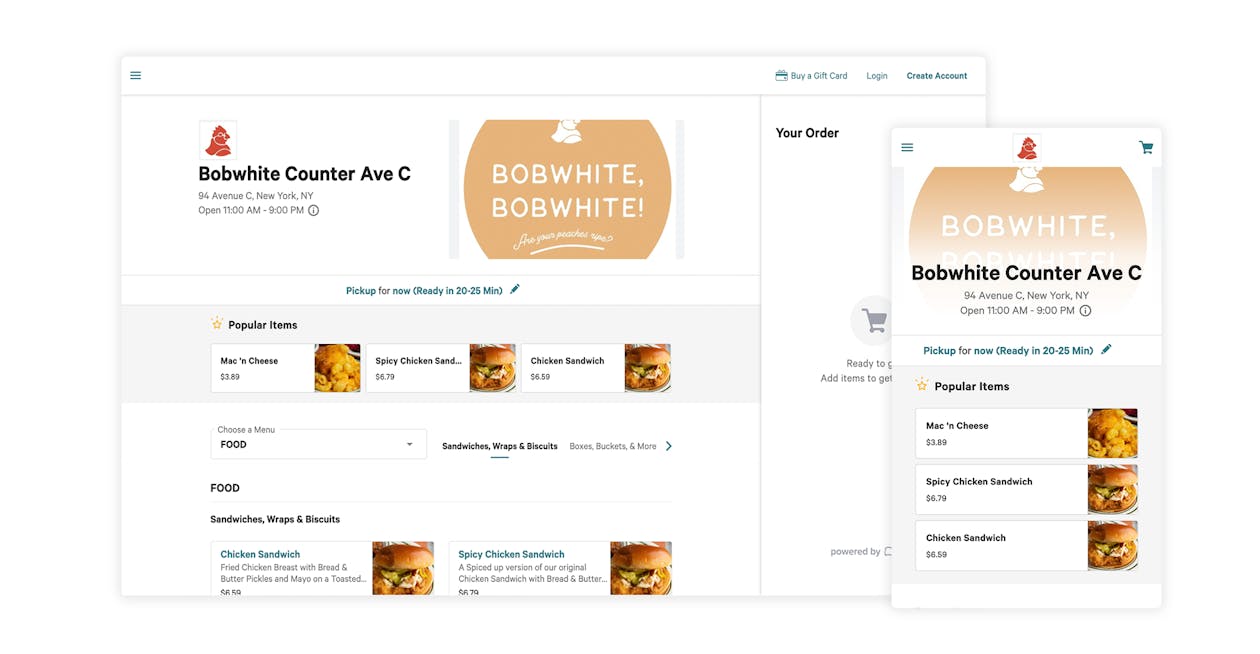Click the Login link
1260x654 pixels.
pyautogui.click(x=877, y=76)
